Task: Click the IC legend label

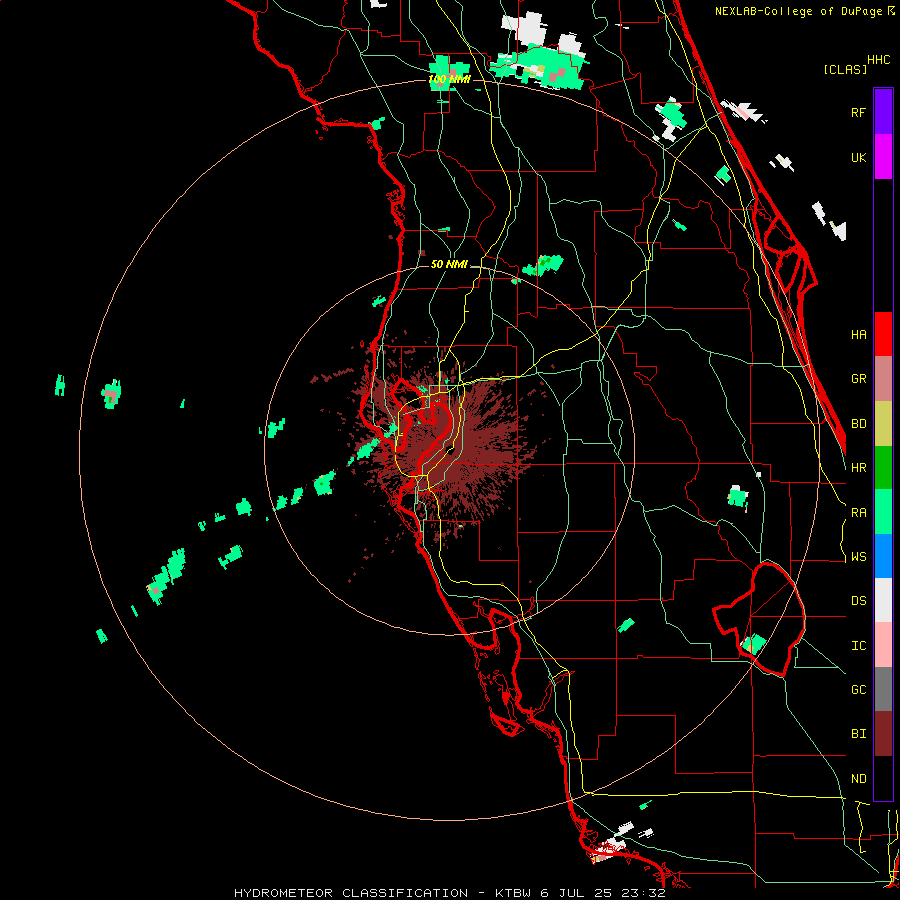Action: tap(858, 646)
